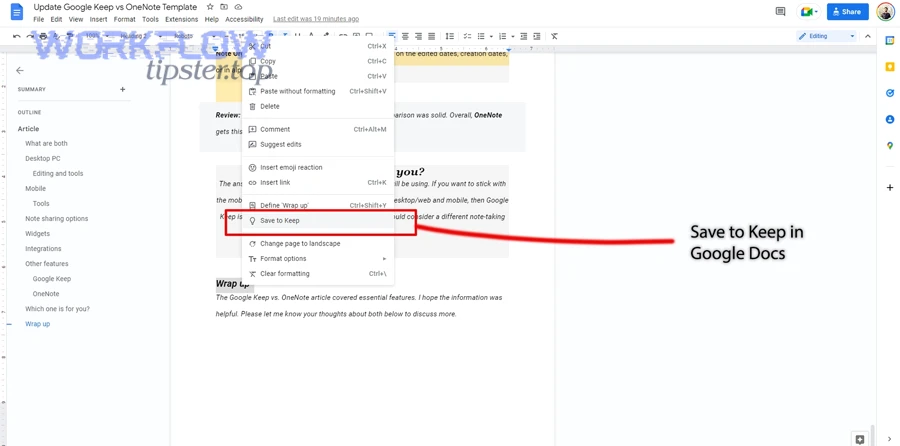Click the Undo toolbar icon

(17, 36)
